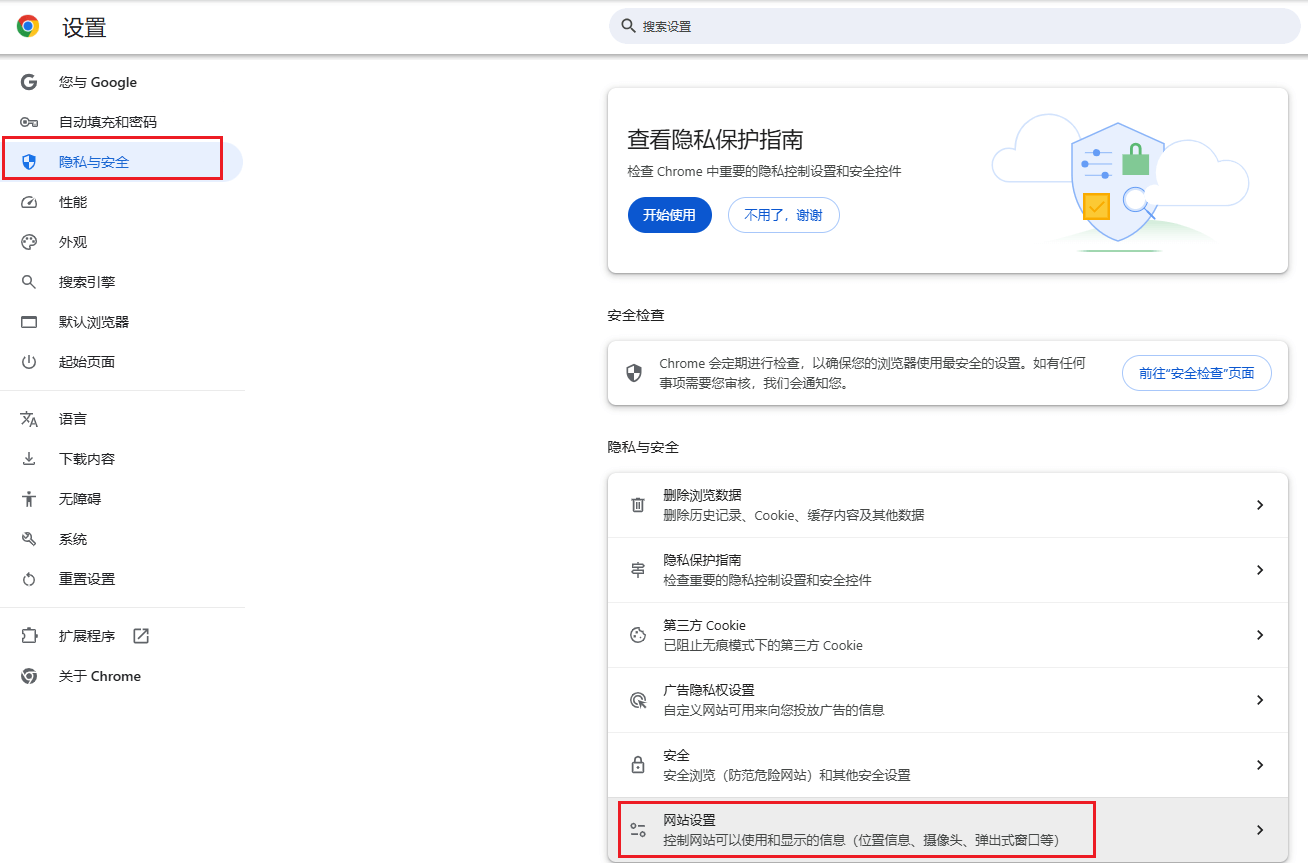
Task: Click the sliders icon beside 网站设置
Action: pyautogui.click(x=637, y=829)
